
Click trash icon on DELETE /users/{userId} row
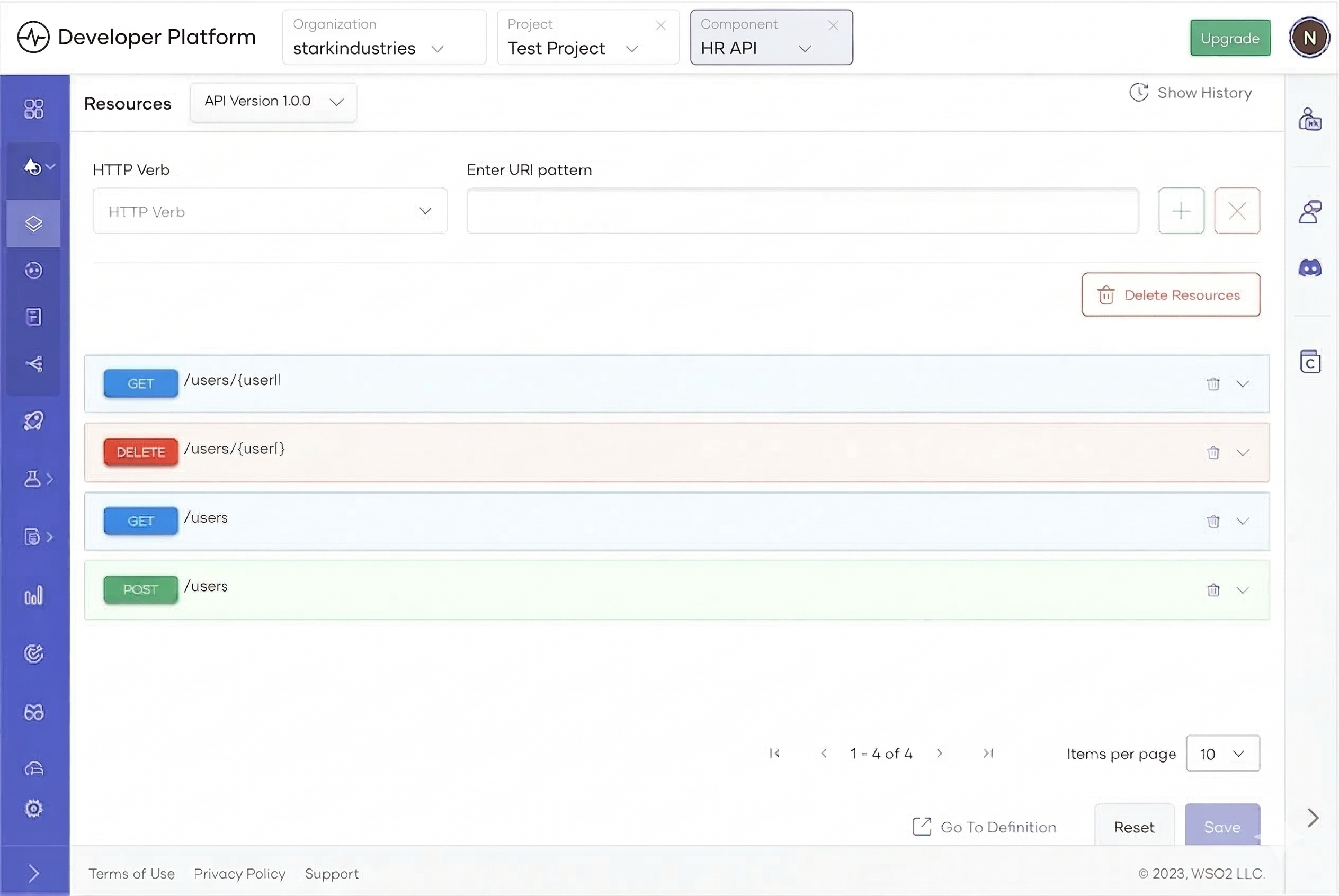coord(1213,453)
